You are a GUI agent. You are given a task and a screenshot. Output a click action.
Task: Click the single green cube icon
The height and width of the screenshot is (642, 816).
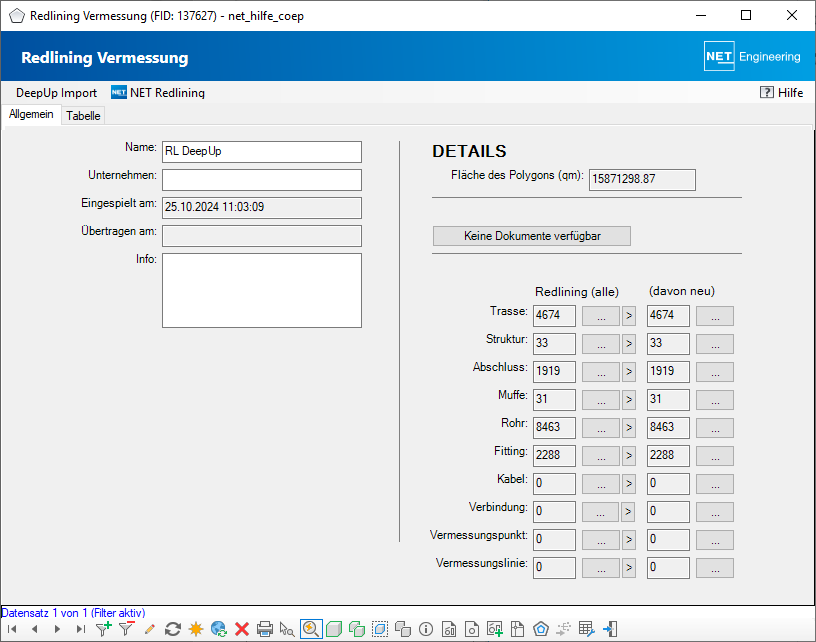(334, 629)
